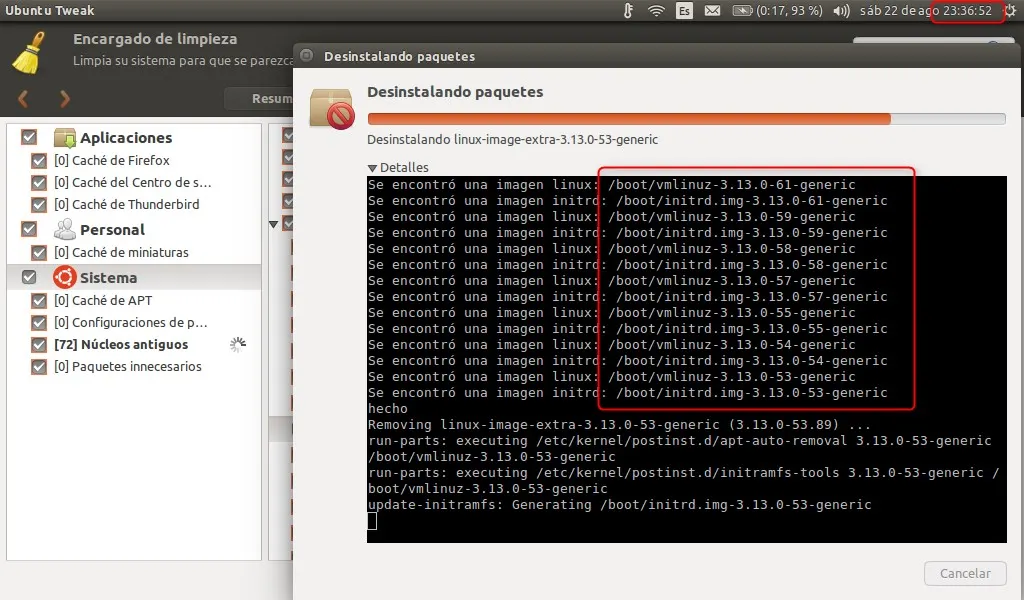Uncheck Caché de Firefox checkbox
1024x600 pixels.
click(39, 161)
